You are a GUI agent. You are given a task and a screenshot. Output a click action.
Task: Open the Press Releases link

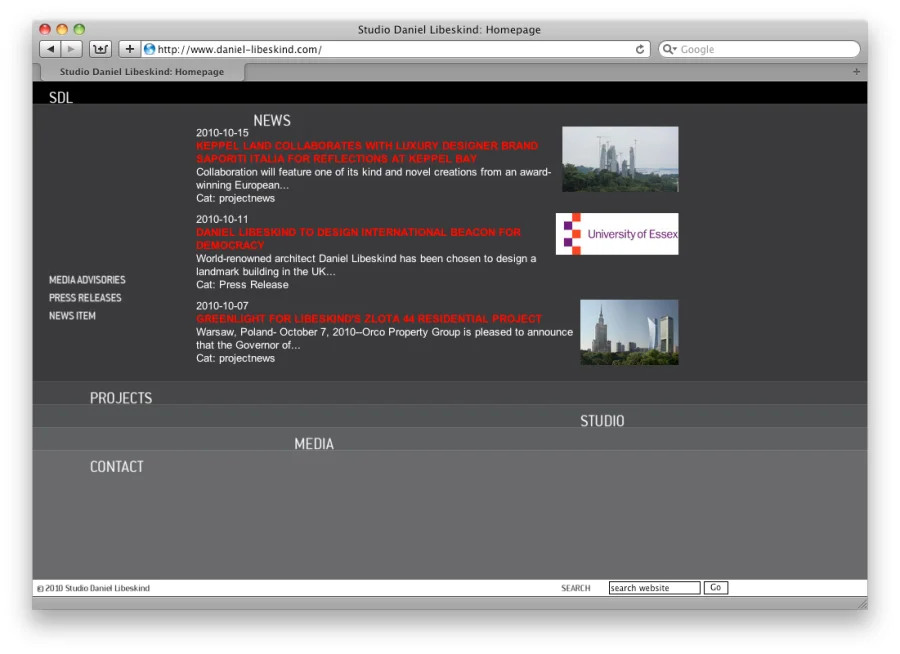(x=85, y=298)
